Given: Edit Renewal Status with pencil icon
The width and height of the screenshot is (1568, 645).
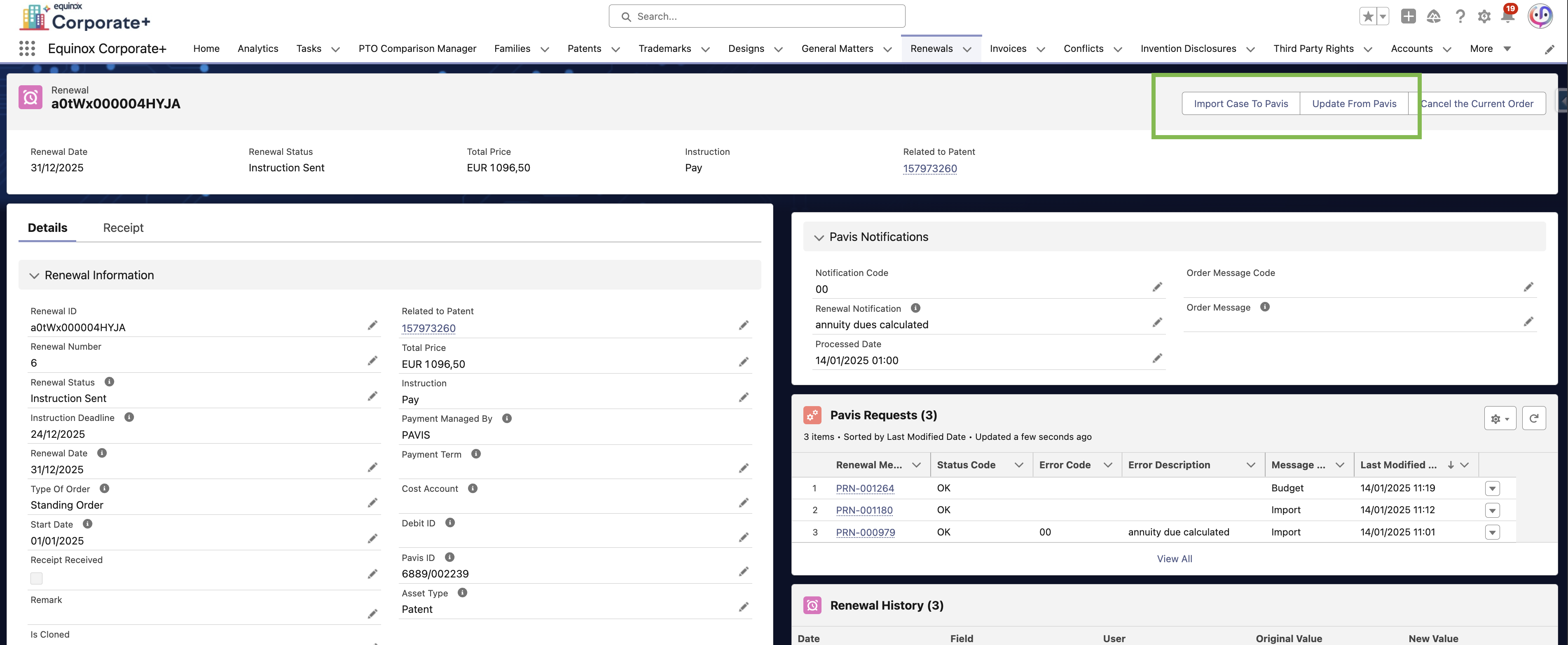Looking at the screenshot, I should 372,397.
